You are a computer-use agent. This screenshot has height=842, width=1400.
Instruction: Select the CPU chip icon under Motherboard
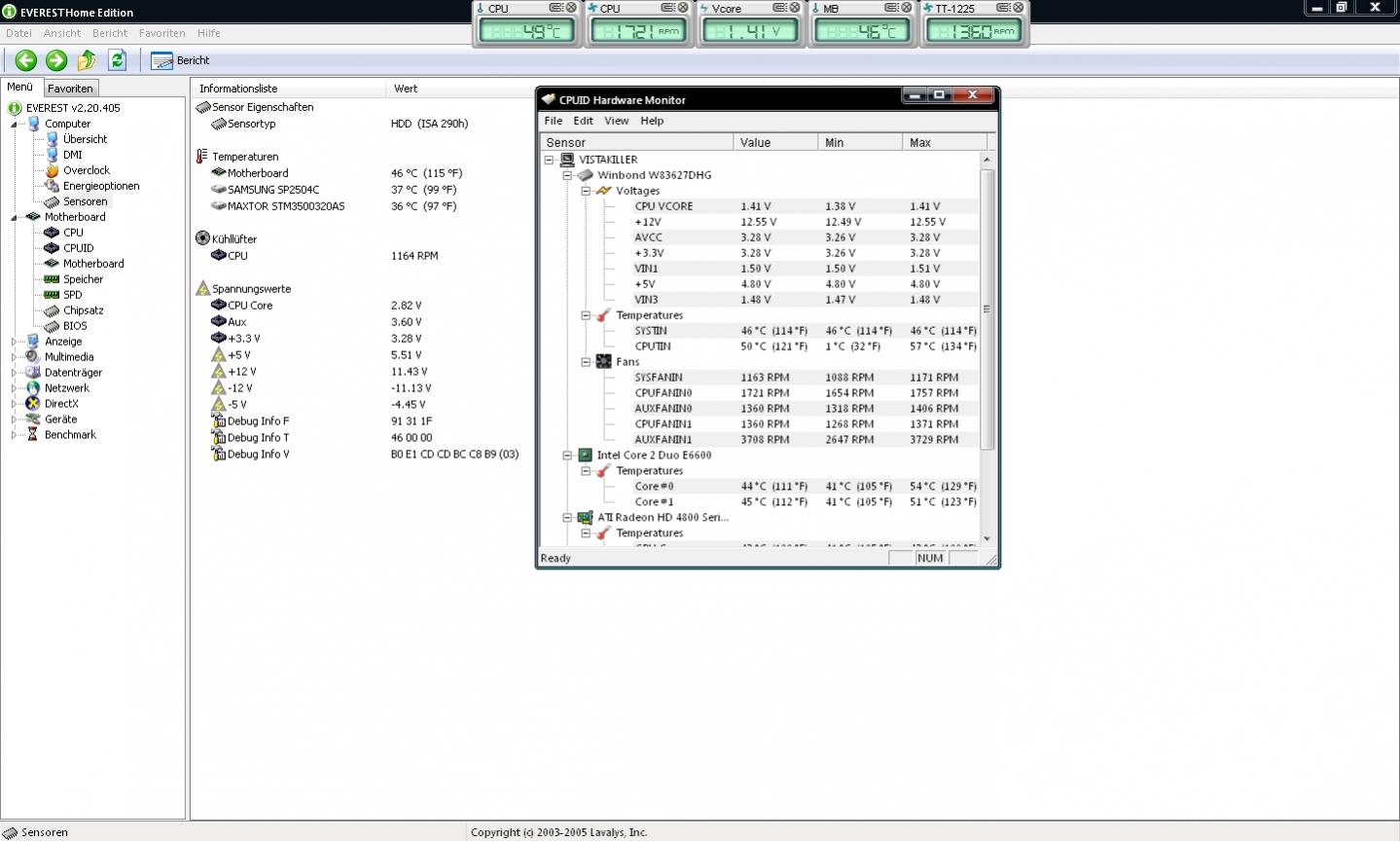53,233
